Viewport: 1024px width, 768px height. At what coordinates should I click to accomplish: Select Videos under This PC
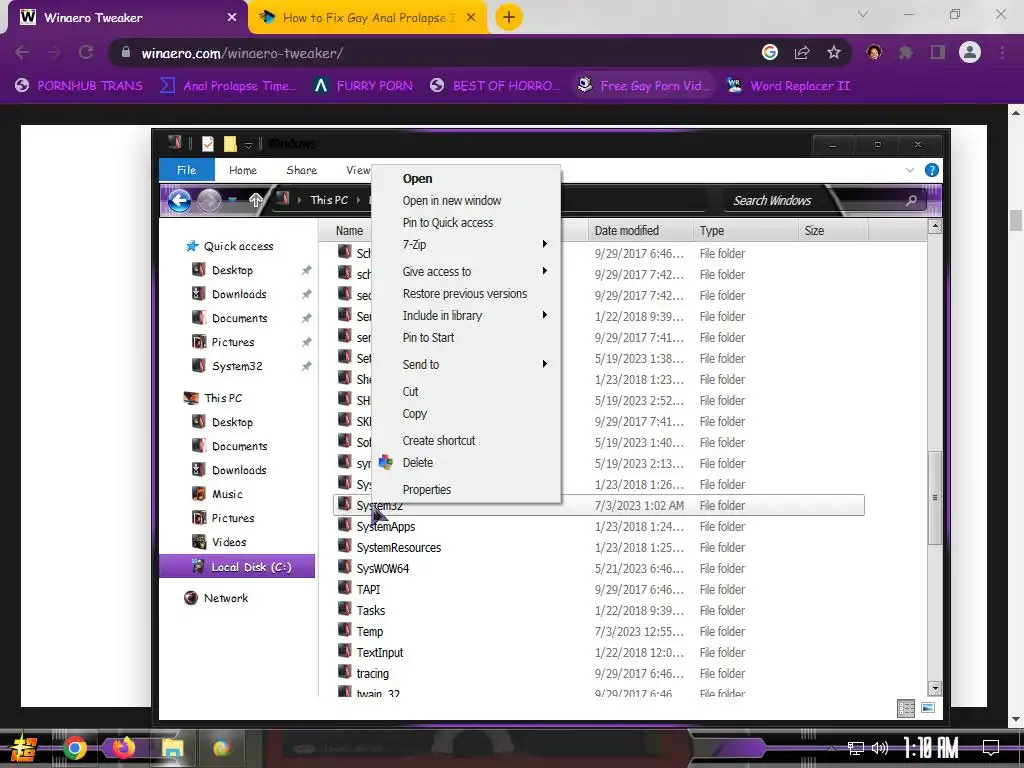pyautogui.click(x=229, y=542)
